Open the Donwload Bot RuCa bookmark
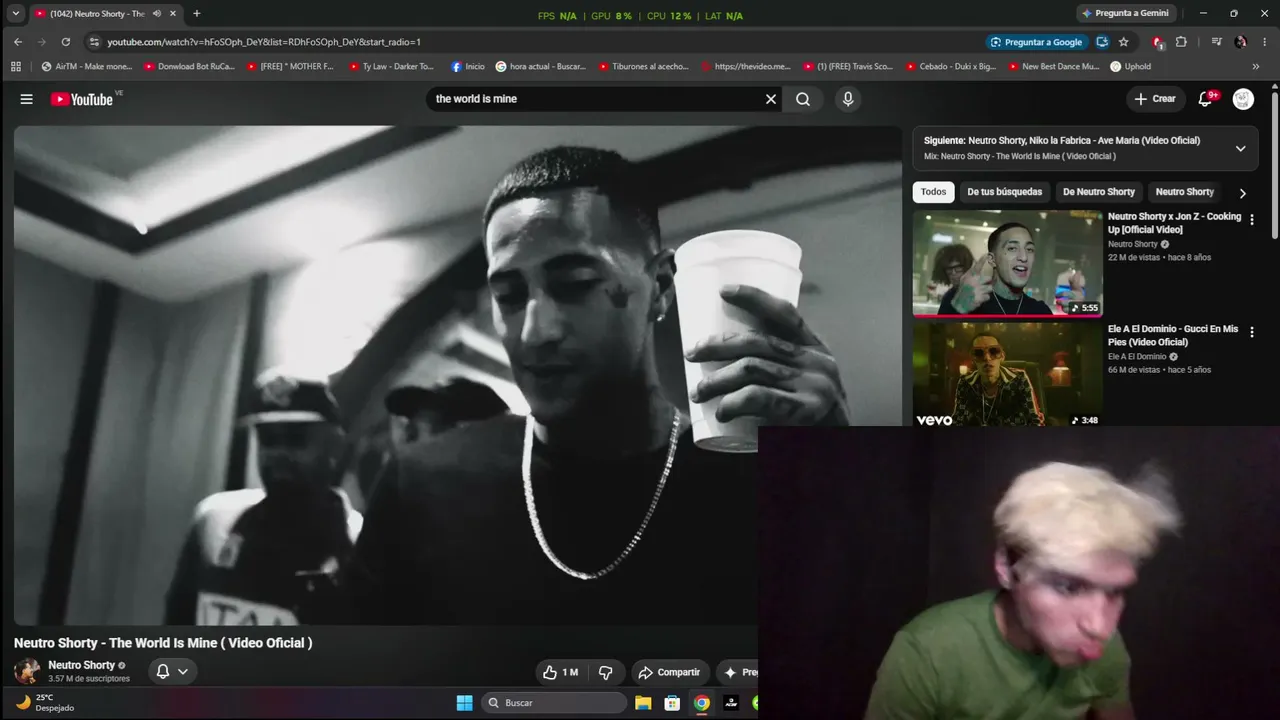 [x=190, y=66]
